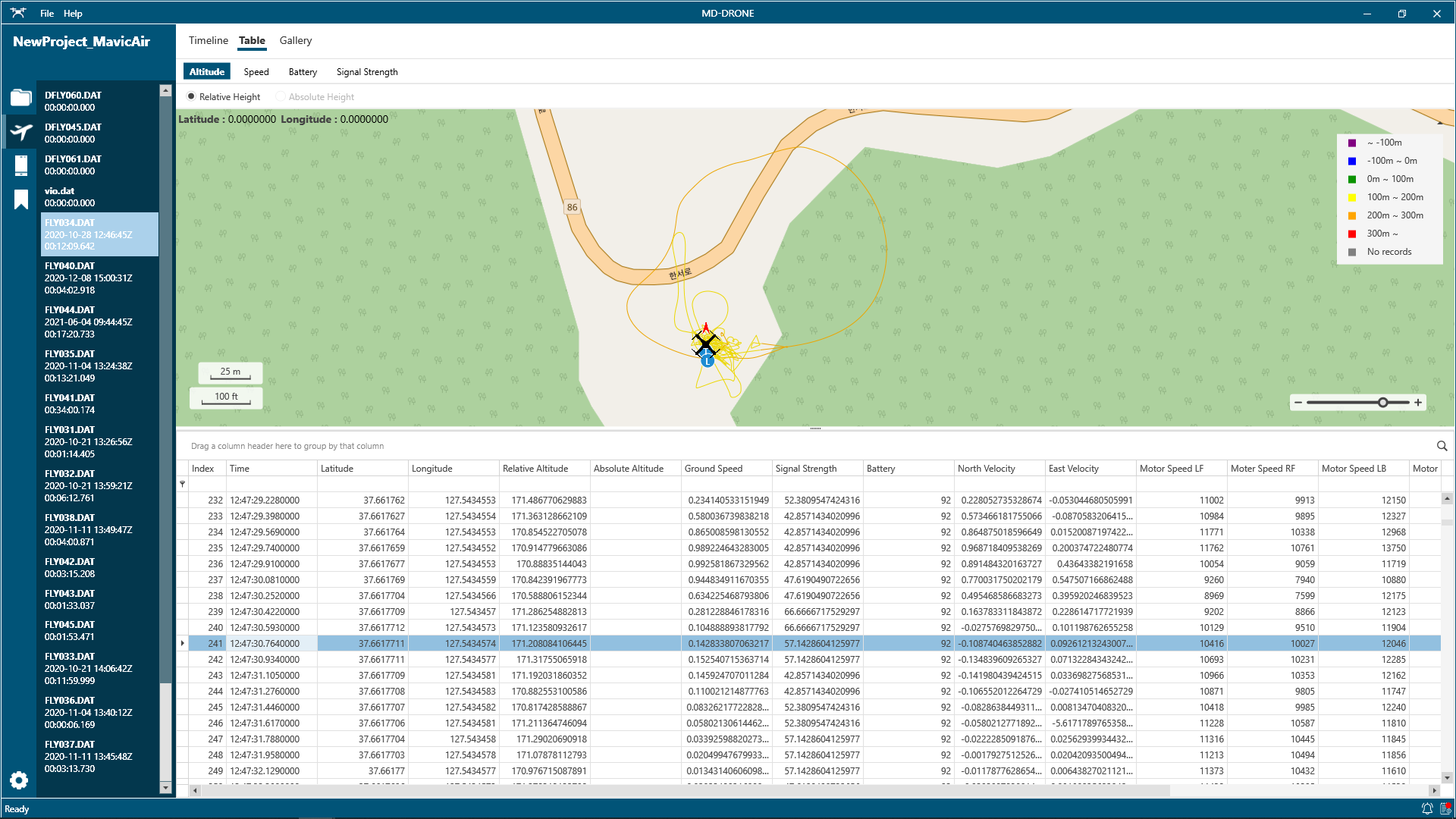Click the table horizontal scroll left arrow

click(195, 790)
